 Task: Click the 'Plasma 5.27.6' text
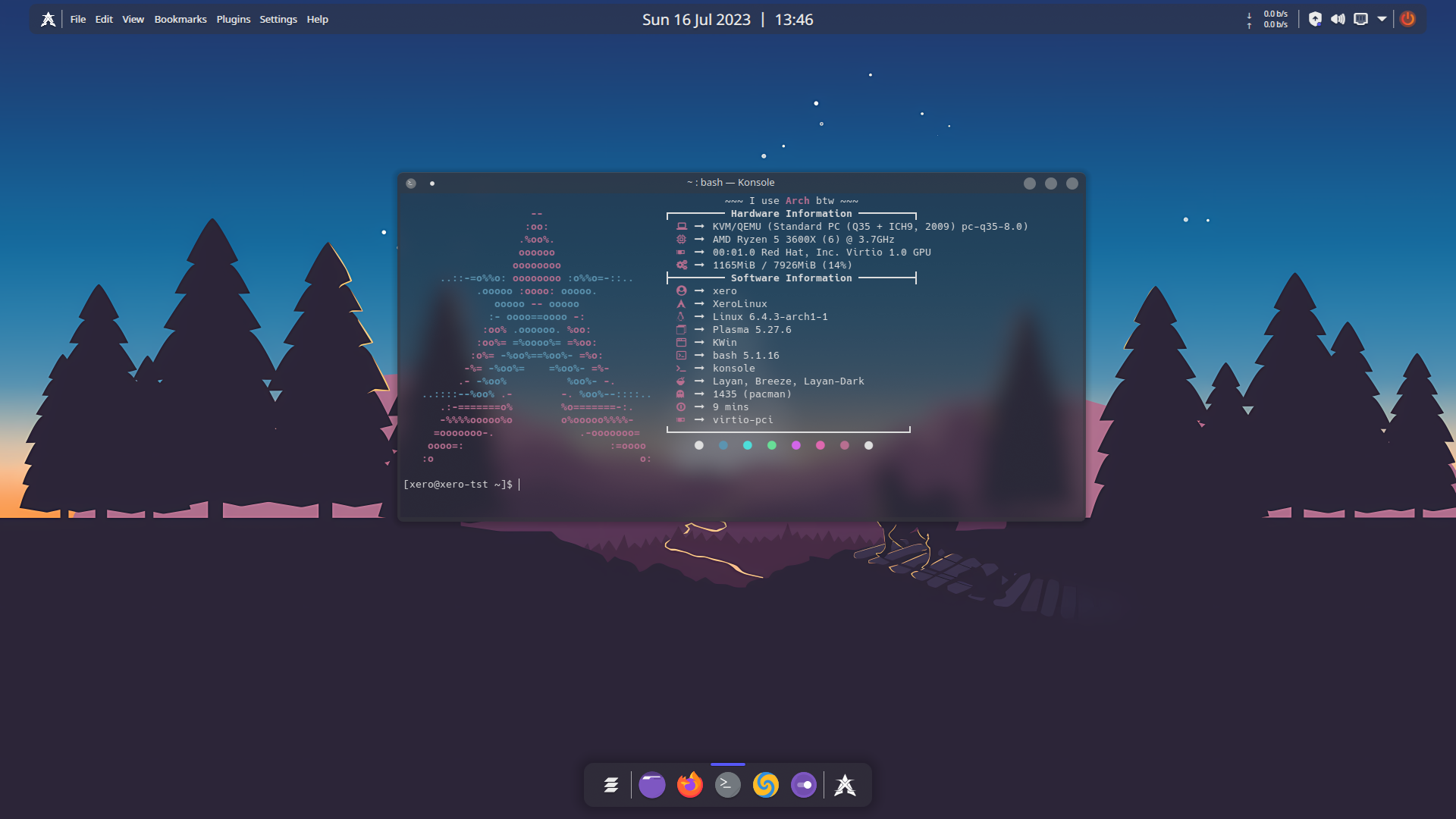[752, 330]
